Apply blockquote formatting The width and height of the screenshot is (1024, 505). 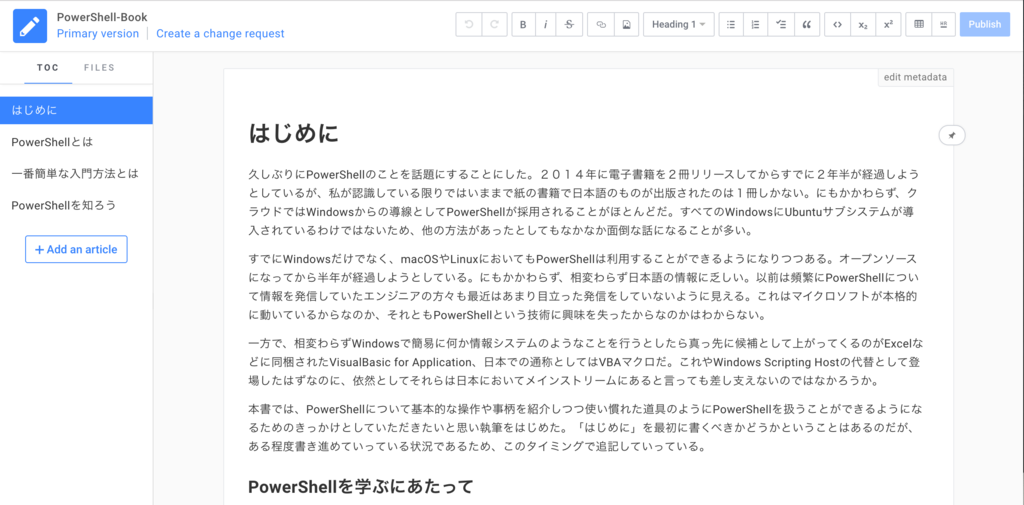(807, 25)
